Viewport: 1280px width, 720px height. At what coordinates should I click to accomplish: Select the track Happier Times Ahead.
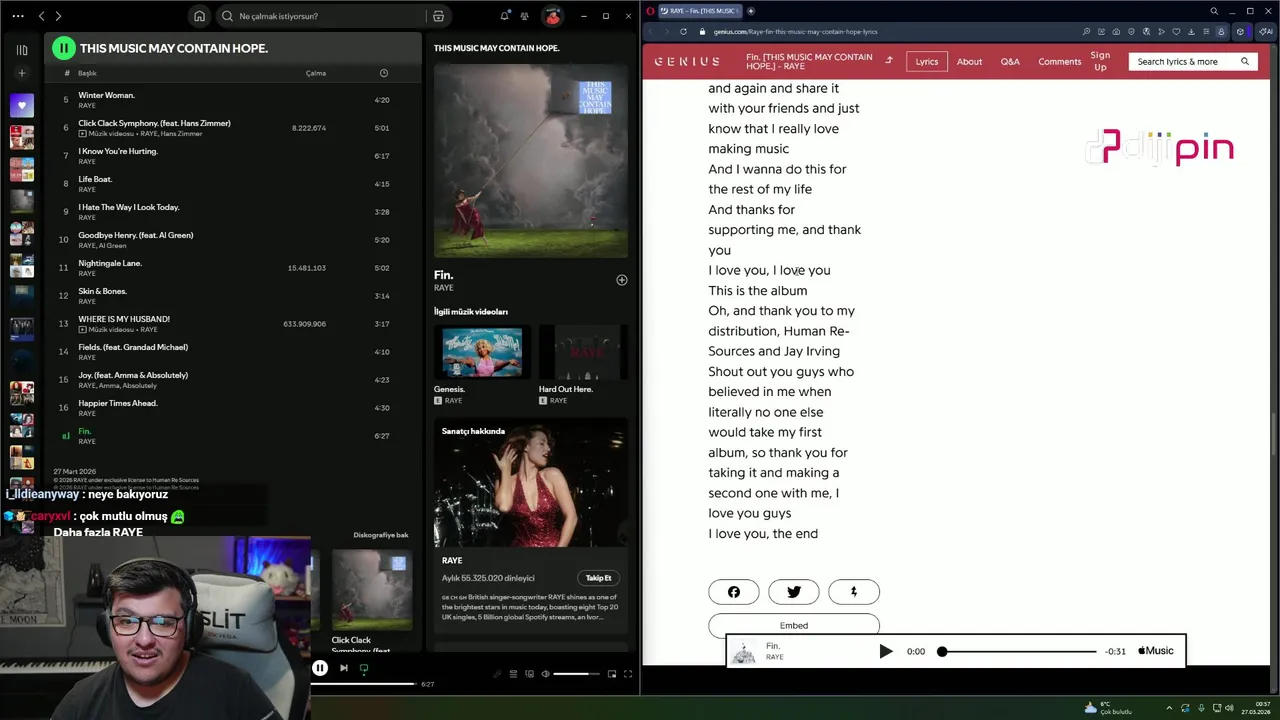pyautogui.click(x=118, y=403)
